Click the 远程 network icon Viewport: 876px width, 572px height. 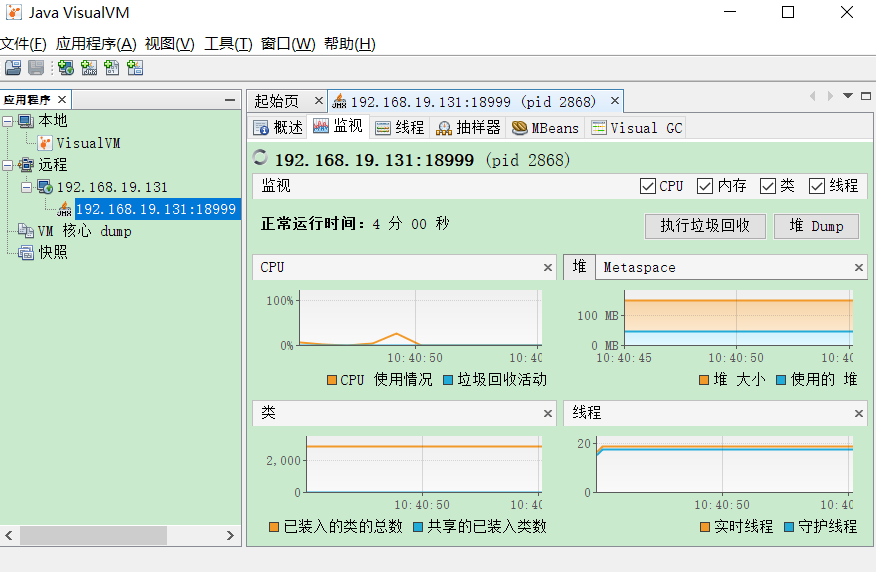[26, 165]
